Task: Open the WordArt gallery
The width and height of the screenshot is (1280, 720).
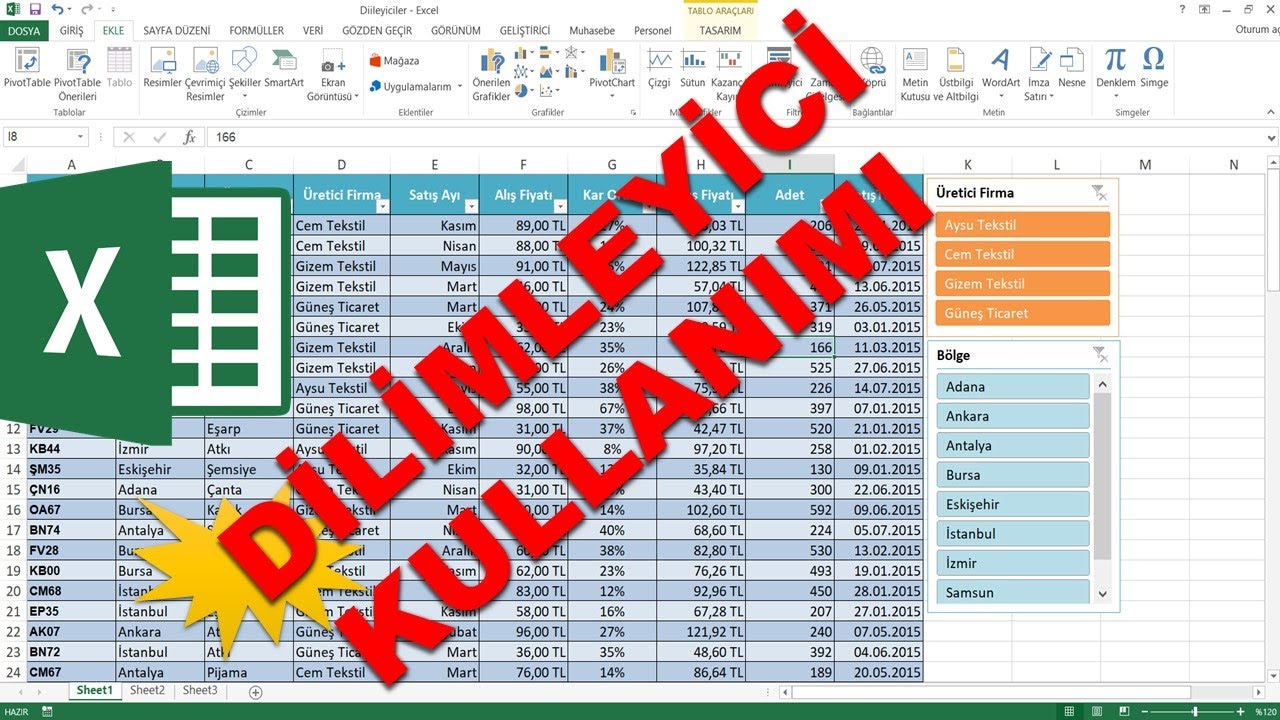Action: 1000,68
